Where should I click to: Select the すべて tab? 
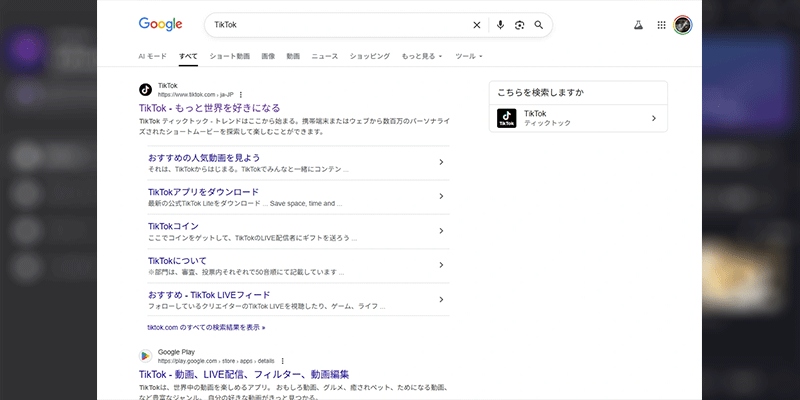188,56
